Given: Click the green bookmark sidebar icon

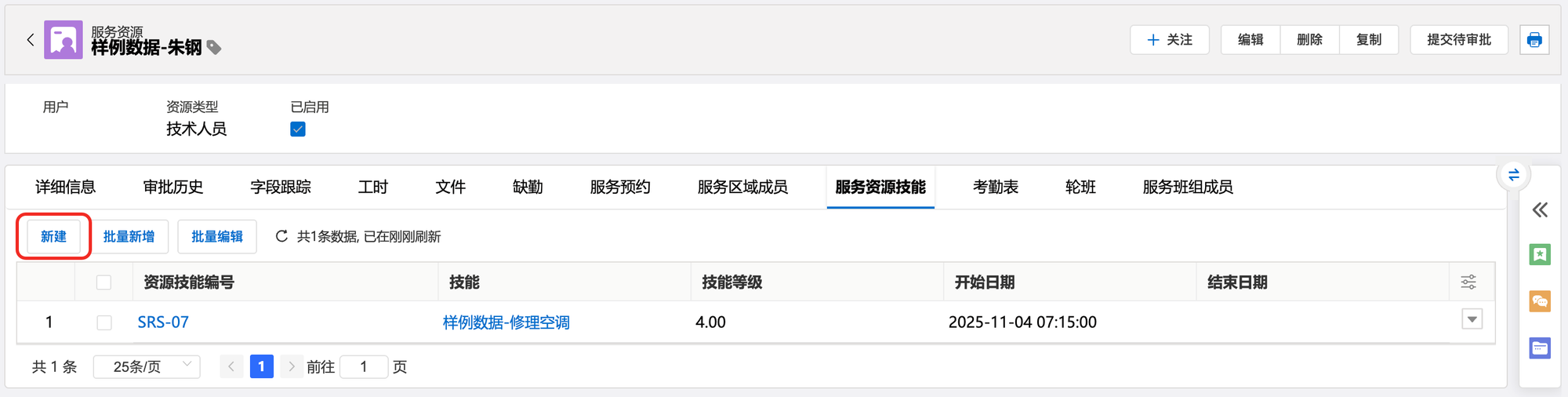Looking at the screenshot, I should (x=1540, y=254).
